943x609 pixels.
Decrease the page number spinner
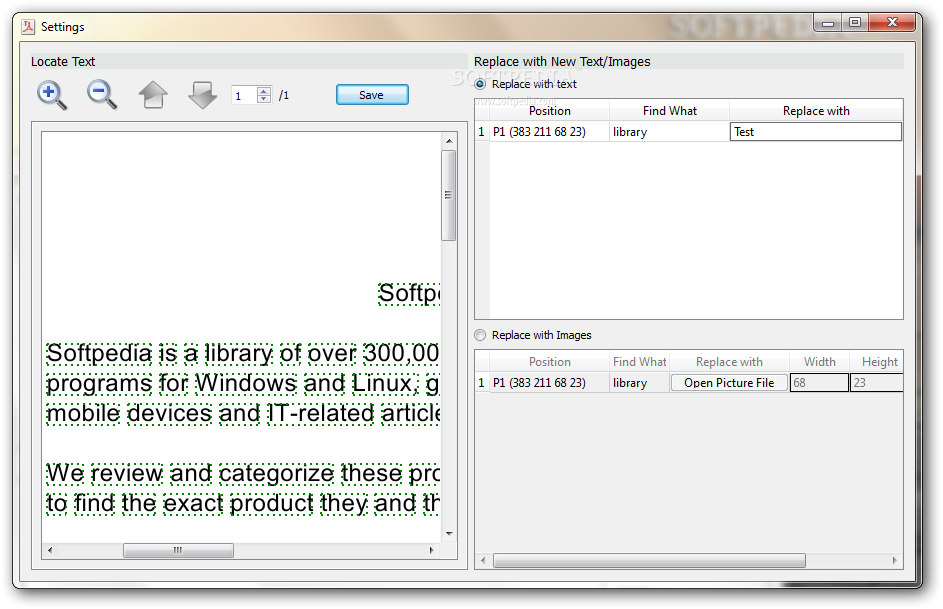(x=263, y=99)
